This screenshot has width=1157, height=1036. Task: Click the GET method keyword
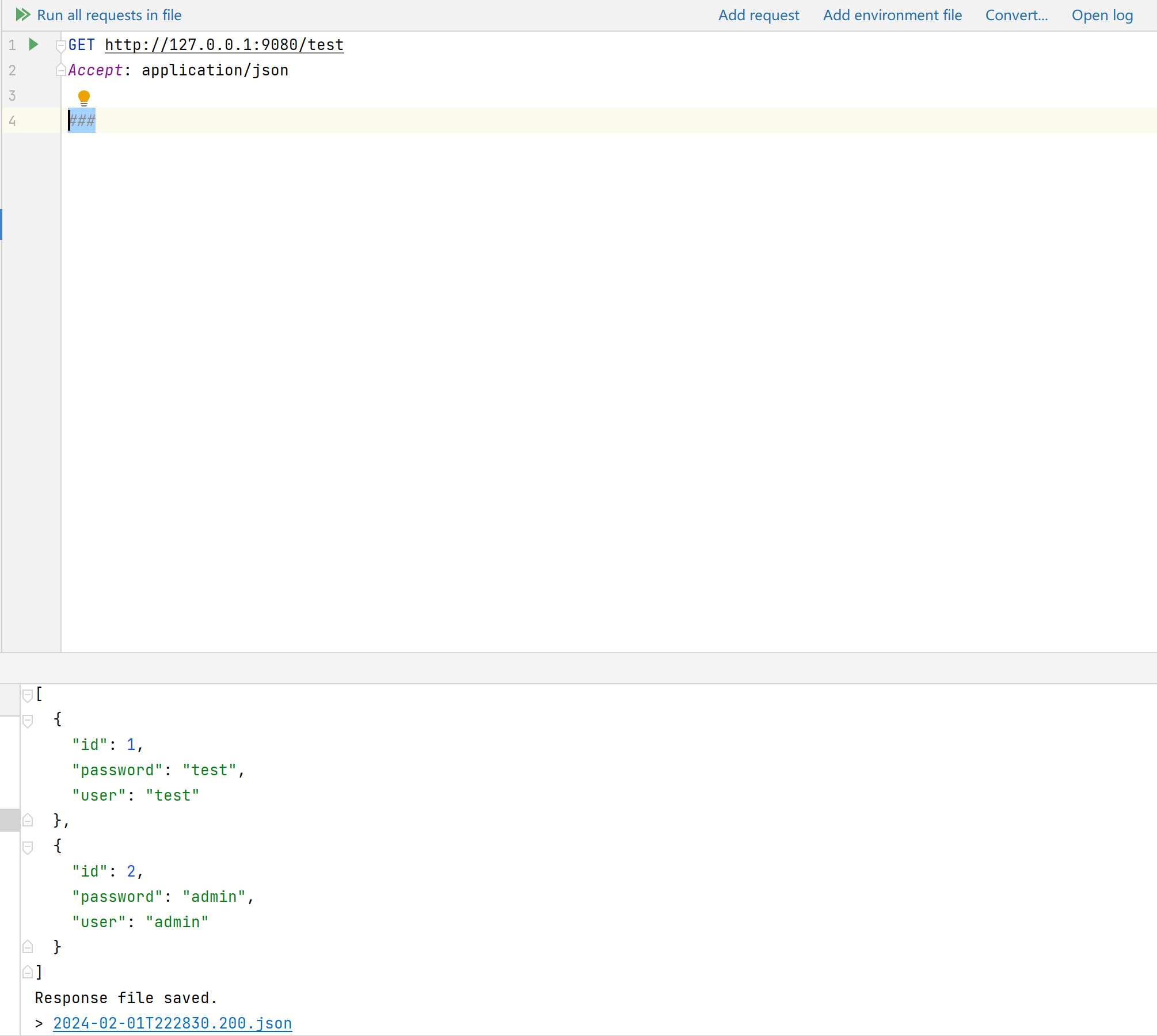click(82, 45)
